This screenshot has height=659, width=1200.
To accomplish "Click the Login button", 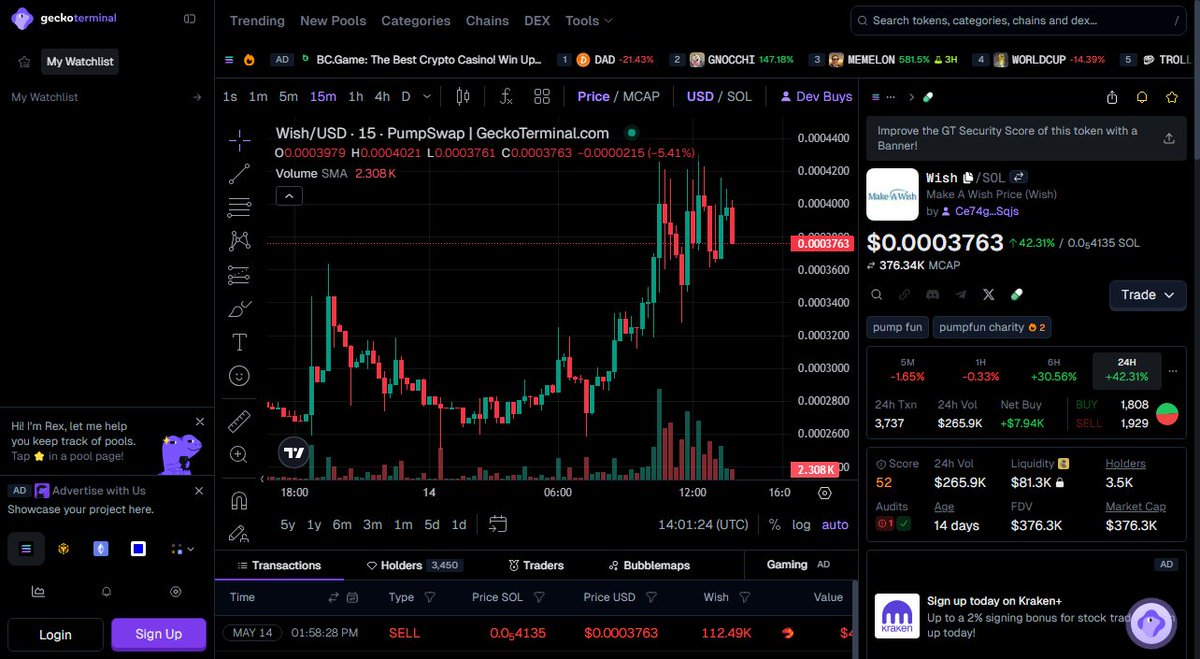I will [56, 634].
